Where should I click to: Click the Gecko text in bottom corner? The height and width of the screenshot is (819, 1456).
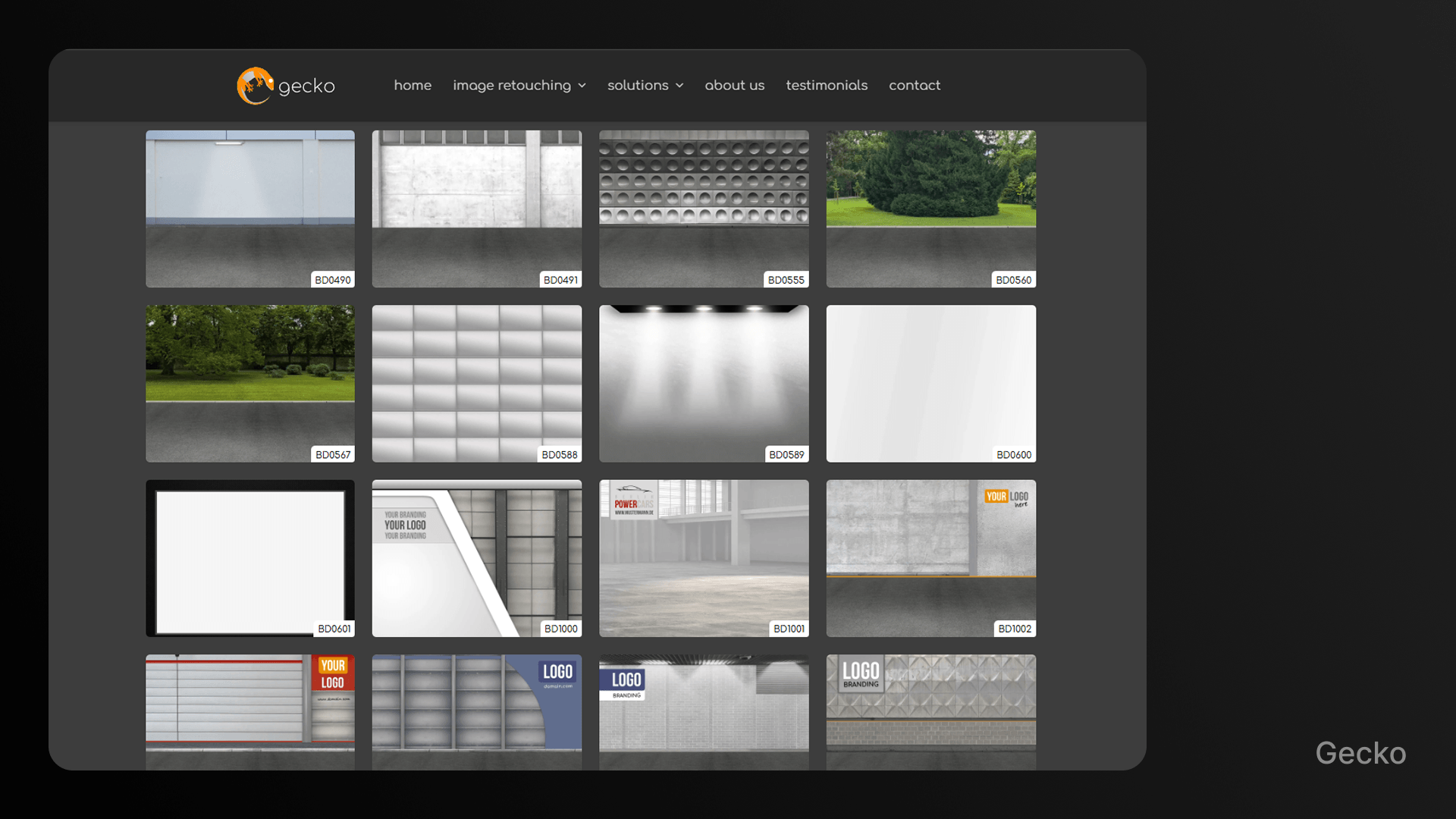point(1360,753)
